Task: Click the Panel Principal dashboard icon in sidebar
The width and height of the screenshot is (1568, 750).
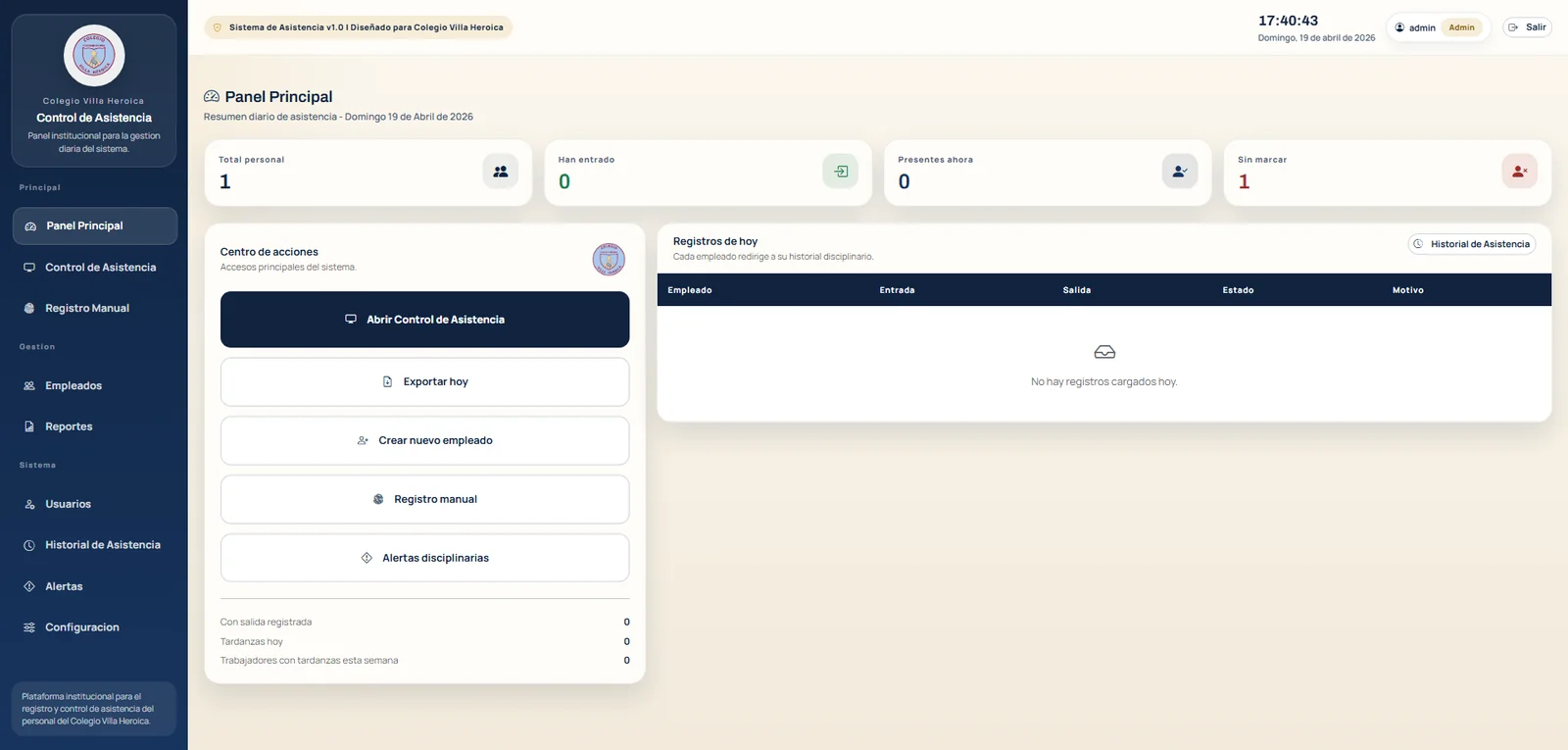Action: click(30, 226)
